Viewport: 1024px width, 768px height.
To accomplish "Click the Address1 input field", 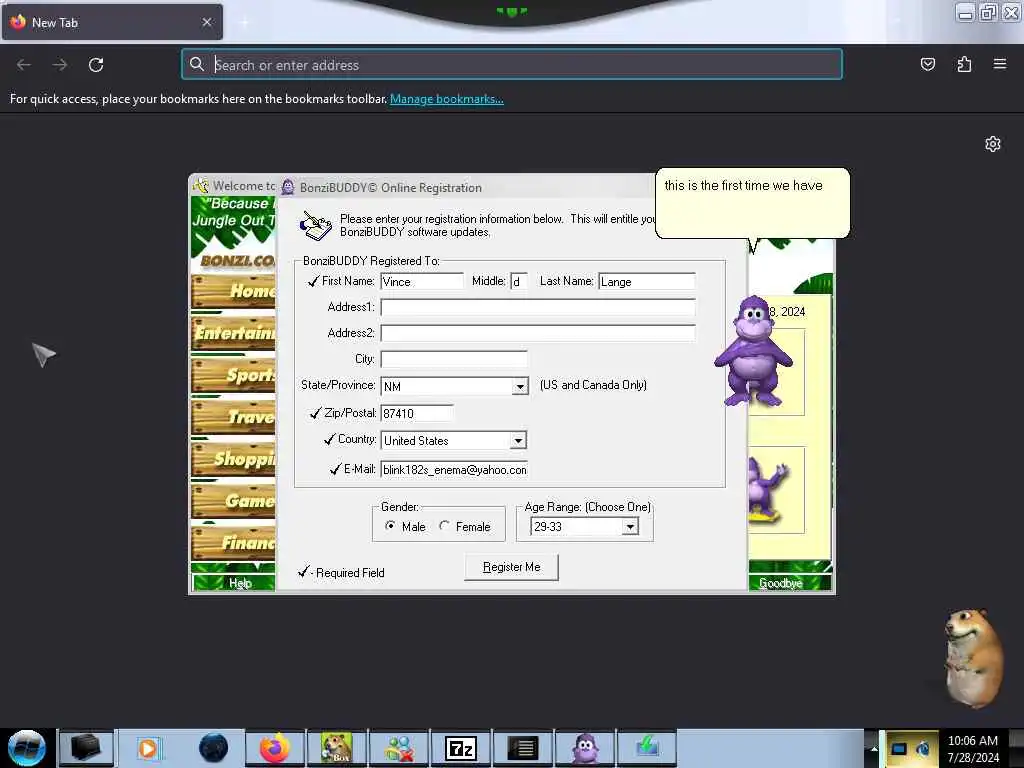I will 537,308.
